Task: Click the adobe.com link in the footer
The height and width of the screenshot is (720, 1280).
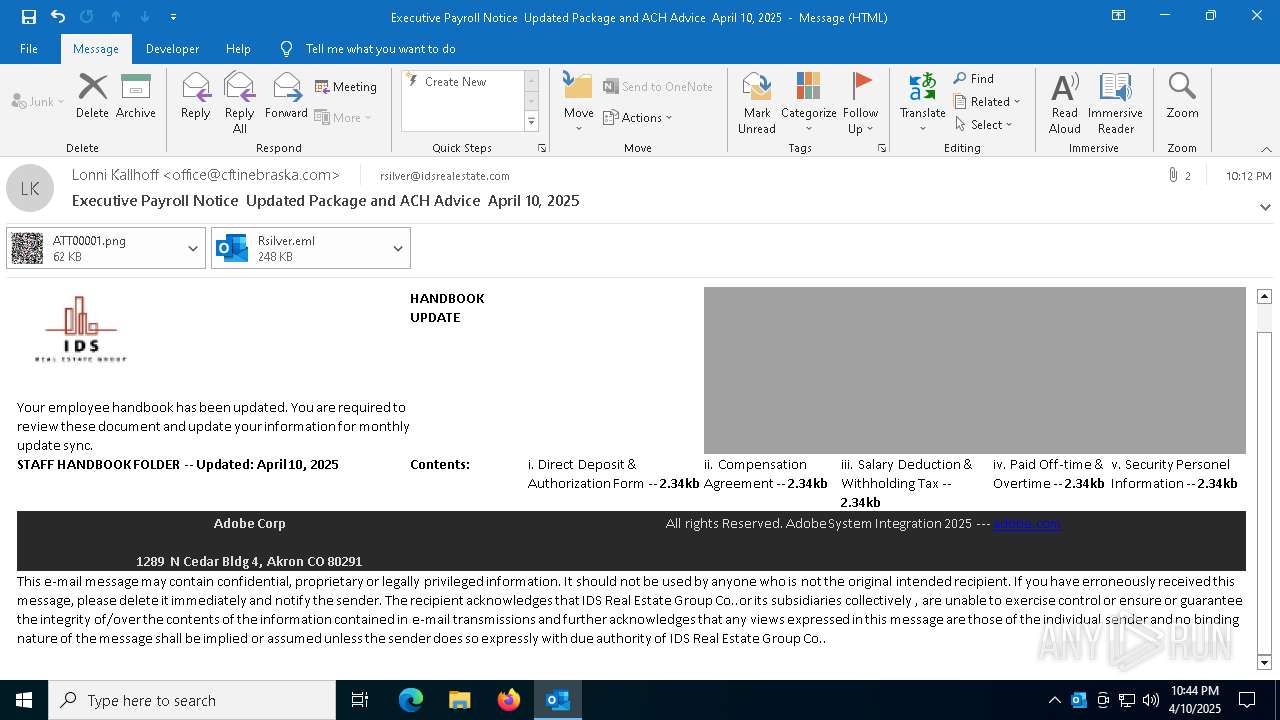Action: click(x=1026, y=523)
